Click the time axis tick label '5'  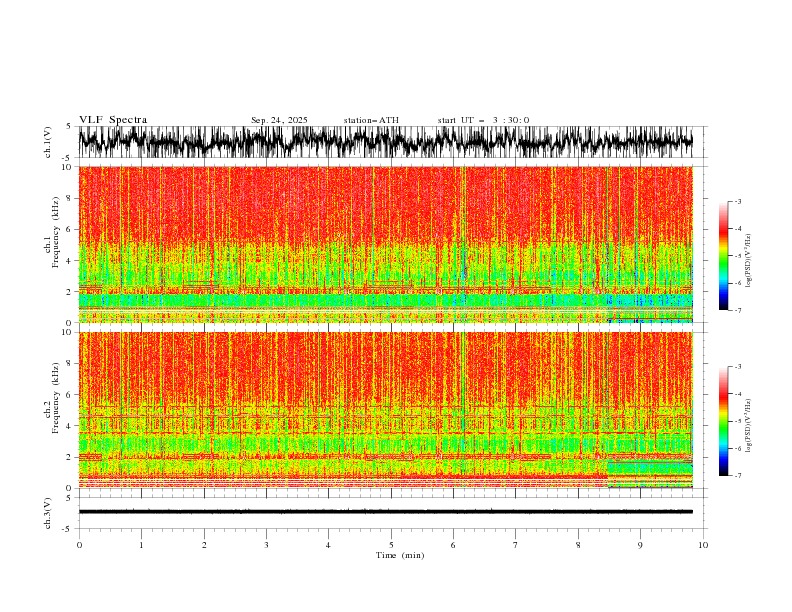click(x=391, y=545)
